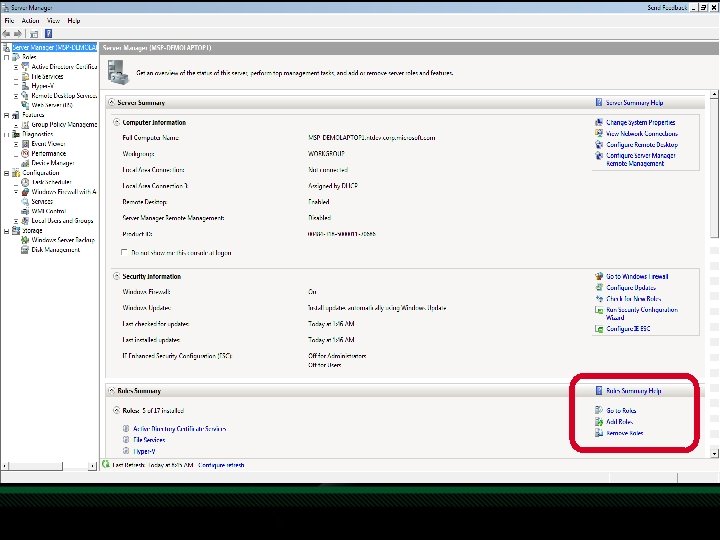Open the File menu
720x540 pixels.
[x=9, y=21]
